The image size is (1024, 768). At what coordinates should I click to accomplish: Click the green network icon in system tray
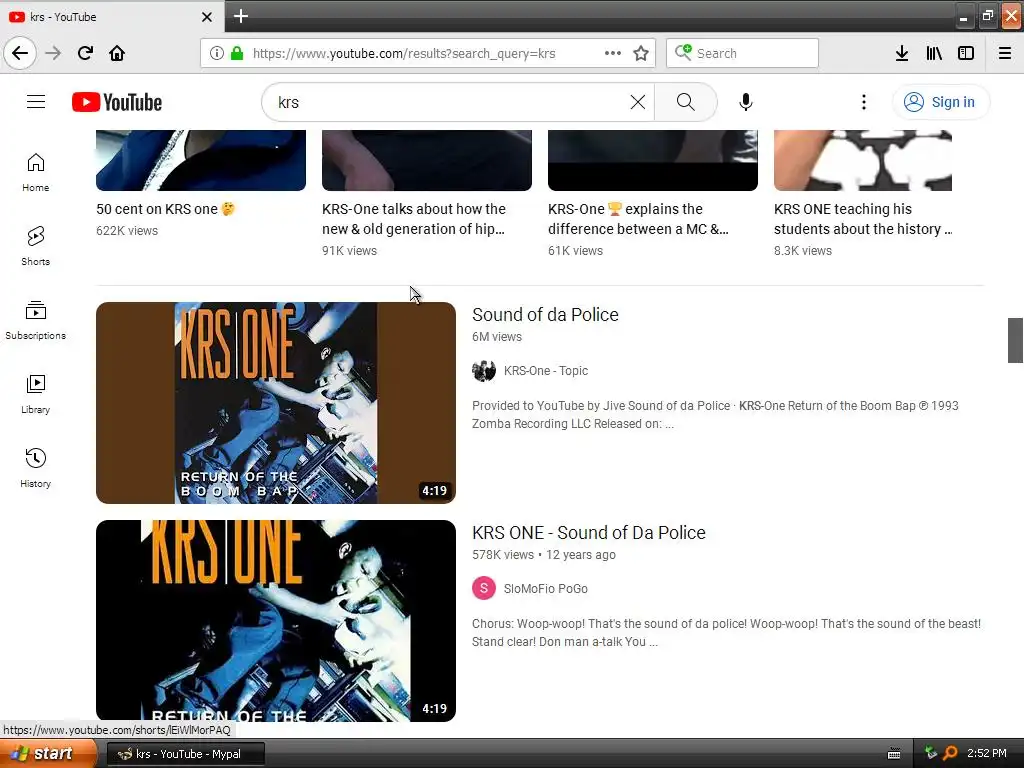[x=931, y=753]
